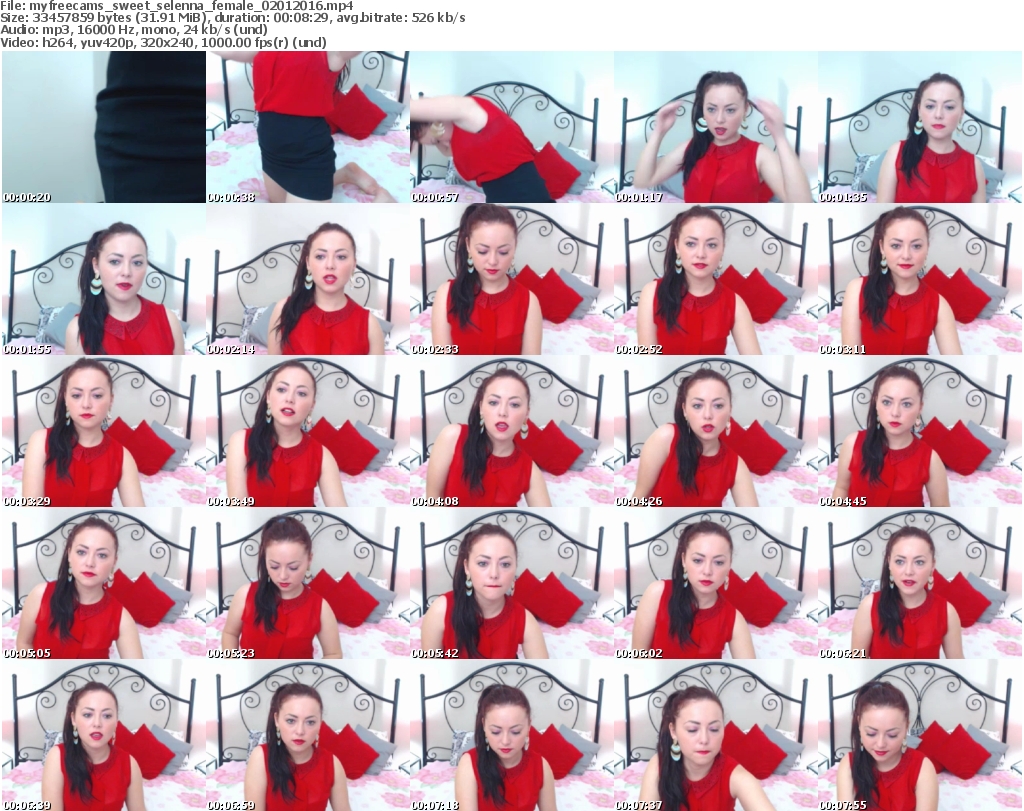Pick the frame stamped 00:07:37

click(716, 735)
